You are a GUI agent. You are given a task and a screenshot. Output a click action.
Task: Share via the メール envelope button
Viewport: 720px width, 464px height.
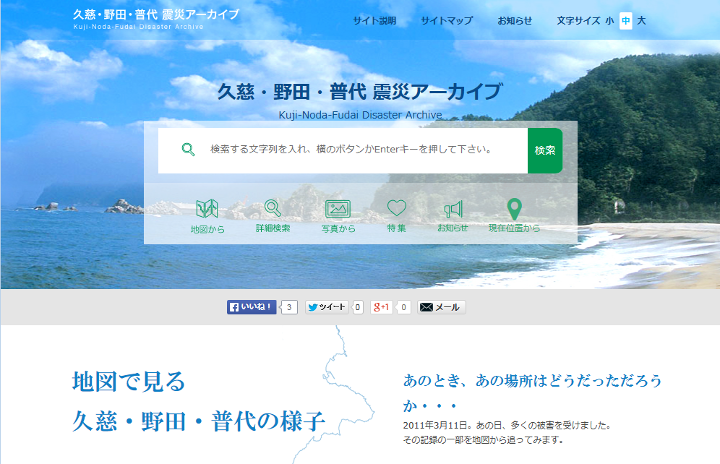pos(441,307)
